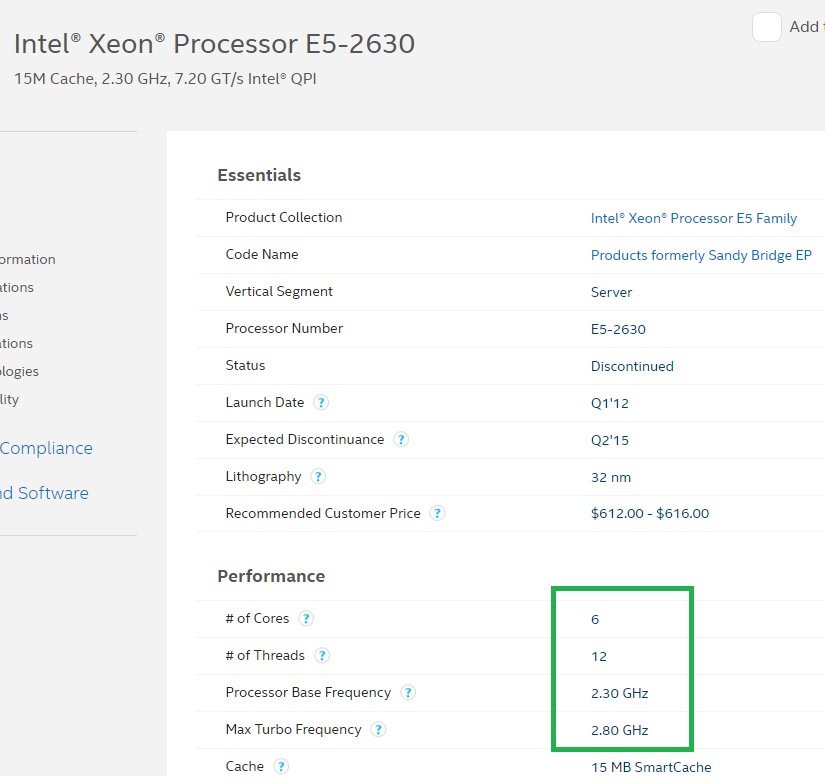Click help icon beside Expected Discontinuance
Image resolution: width=825 pixels, height=784 pixels.
pos(401,440)
